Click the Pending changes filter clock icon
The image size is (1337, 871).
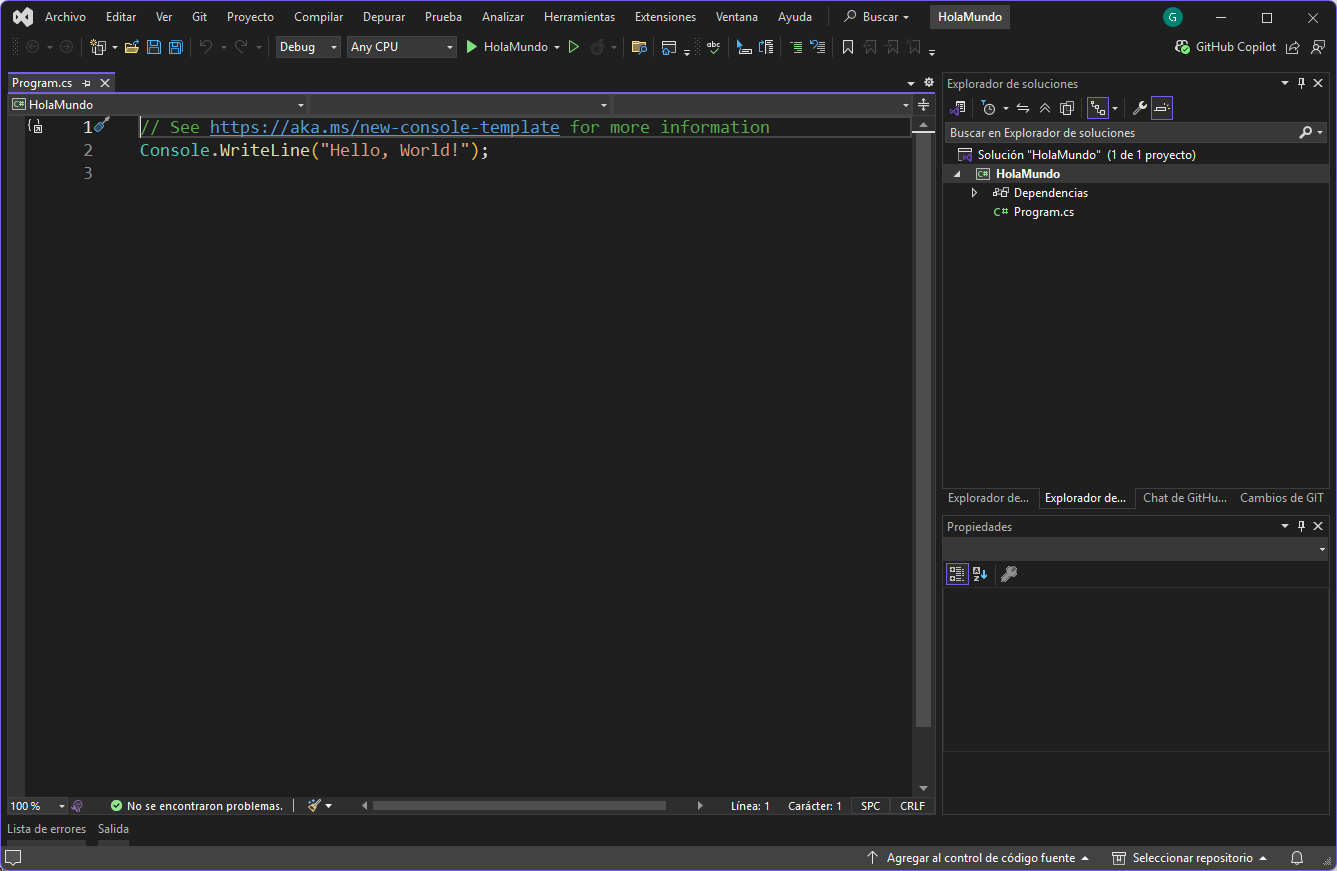988,108
